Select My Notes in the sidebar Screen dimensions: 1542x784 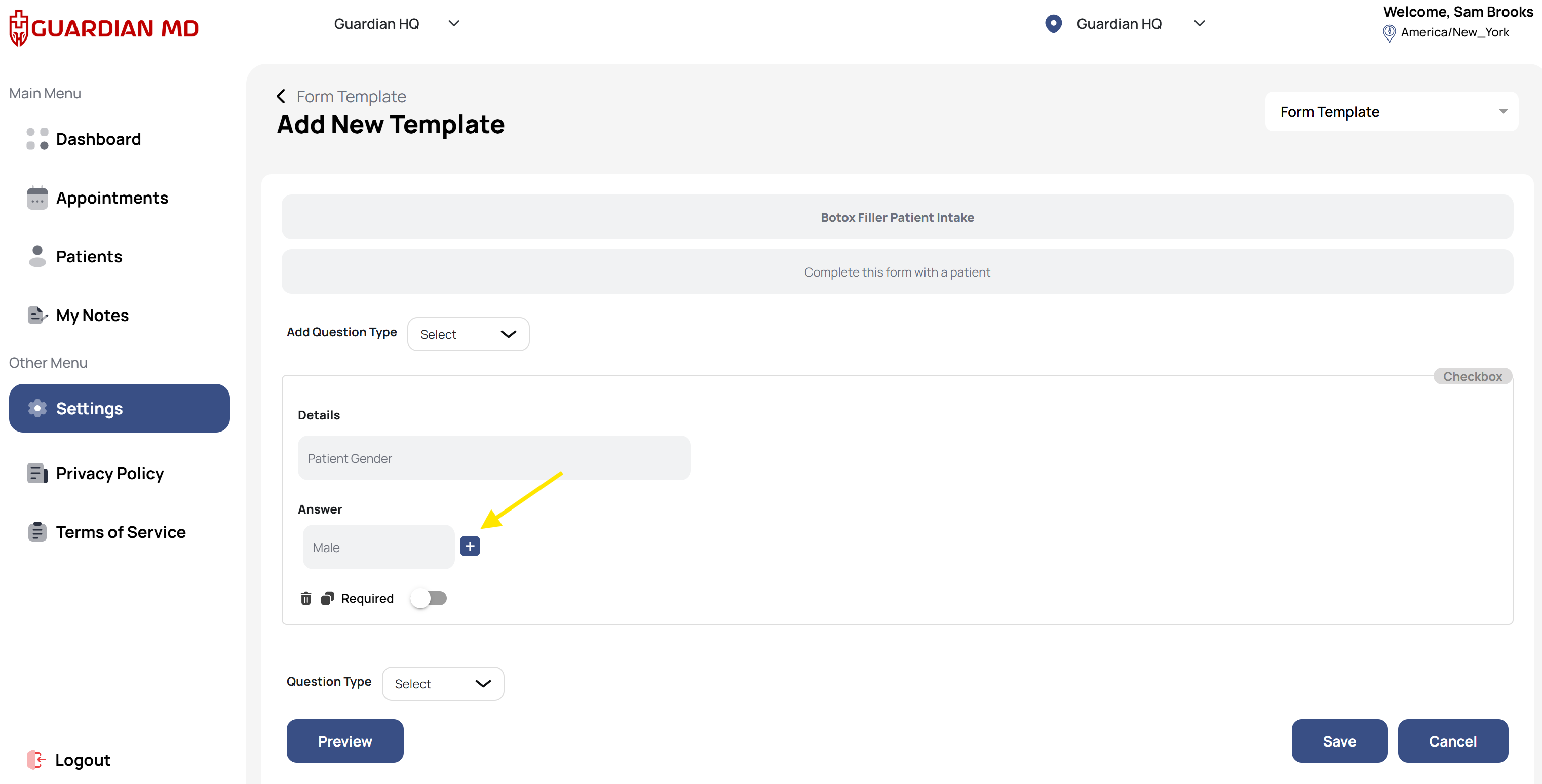pos(92,315)
